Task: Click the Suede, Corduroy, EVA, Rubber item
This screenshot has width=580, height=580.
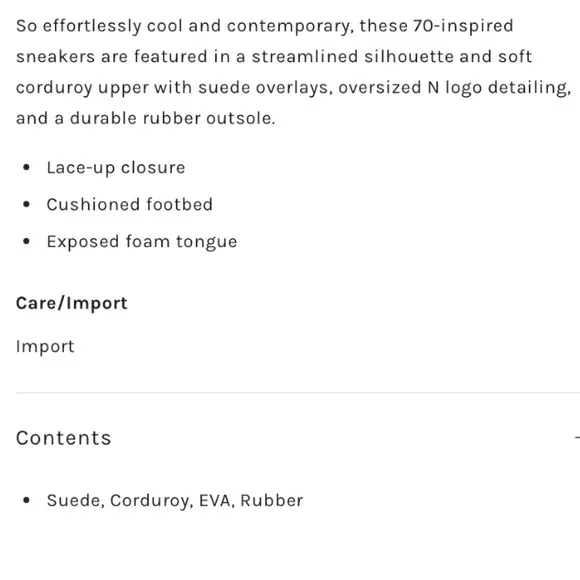Action: click(x=175, y=500)
